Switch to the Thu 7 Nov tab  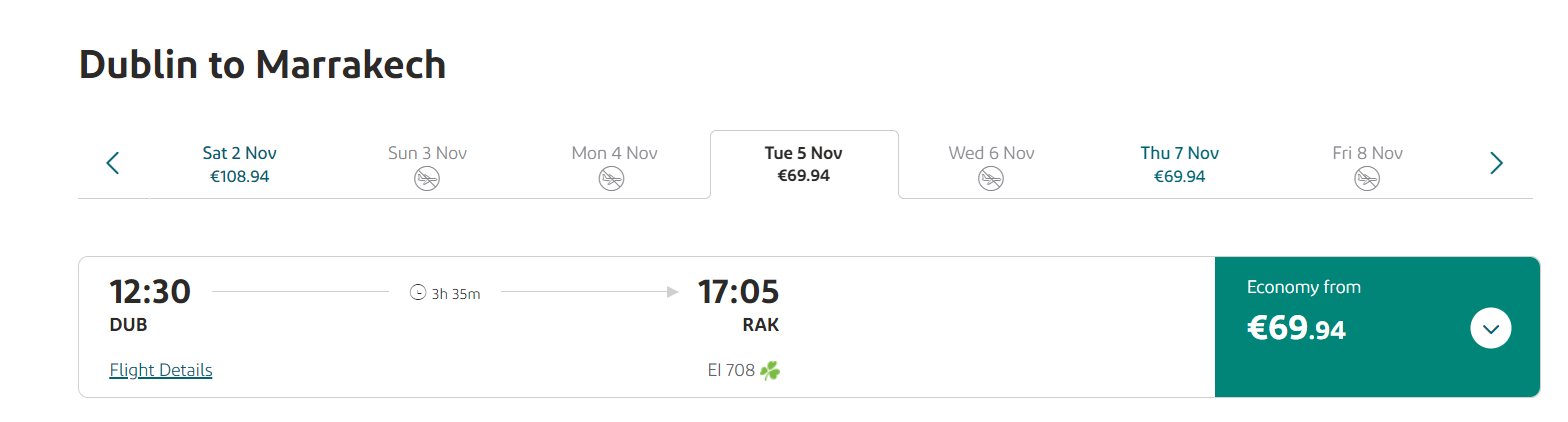tap(1180, 165)
